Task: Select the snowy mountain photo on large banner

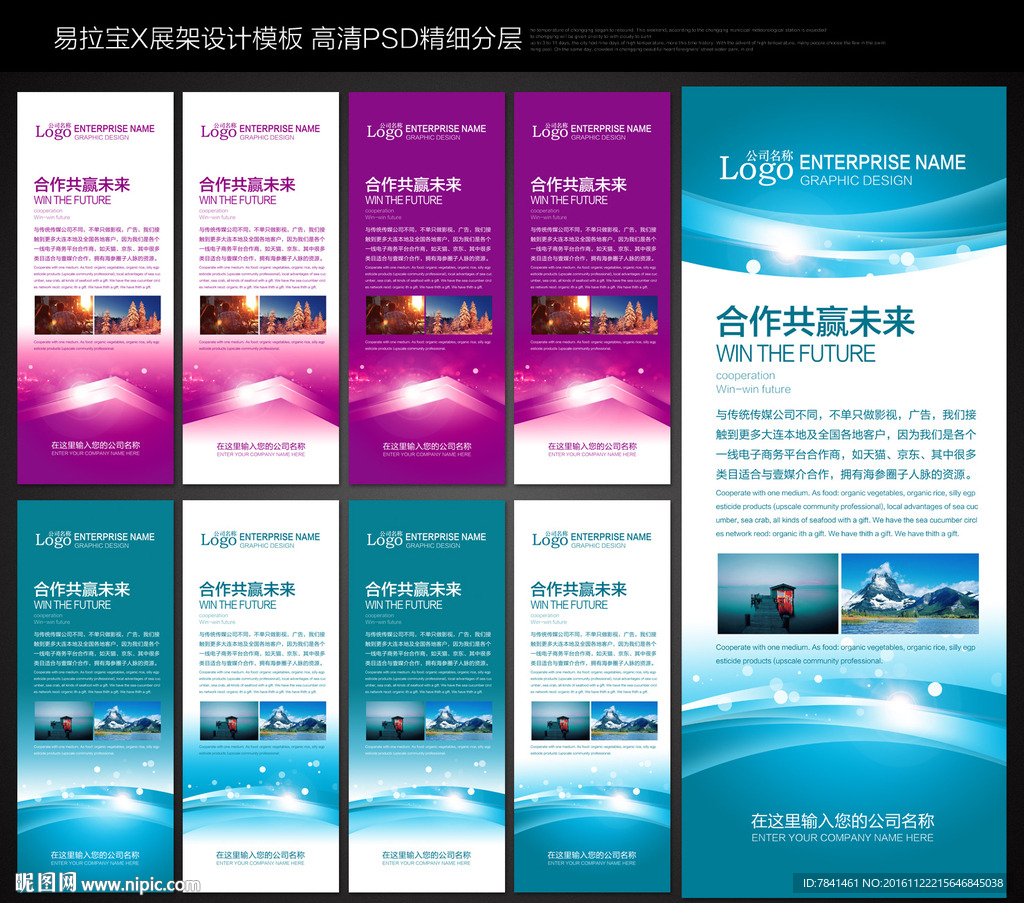Action: [x=910, y=594]
